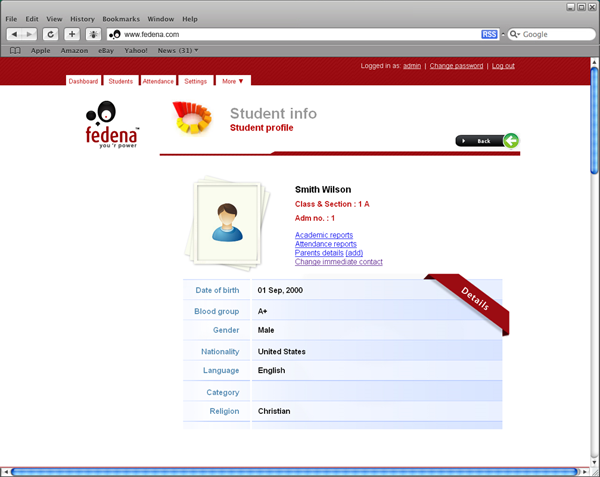Open the Academic reports link
The image size is (600, 477).
pyautogui.click(x=324, y=235)
